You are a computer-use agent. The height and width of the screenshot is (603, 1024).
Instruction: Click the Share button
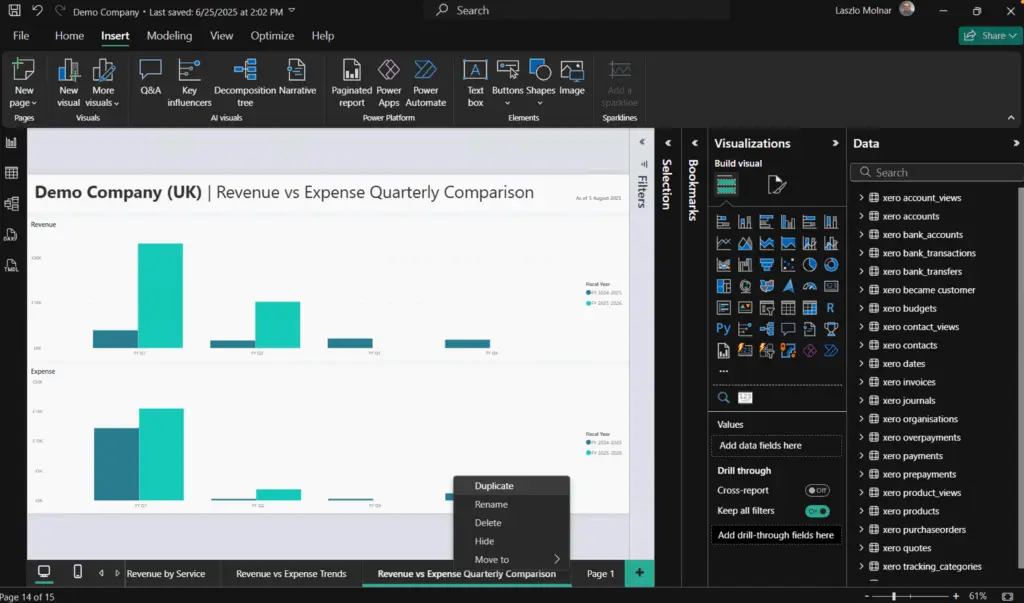pos(989,34)
